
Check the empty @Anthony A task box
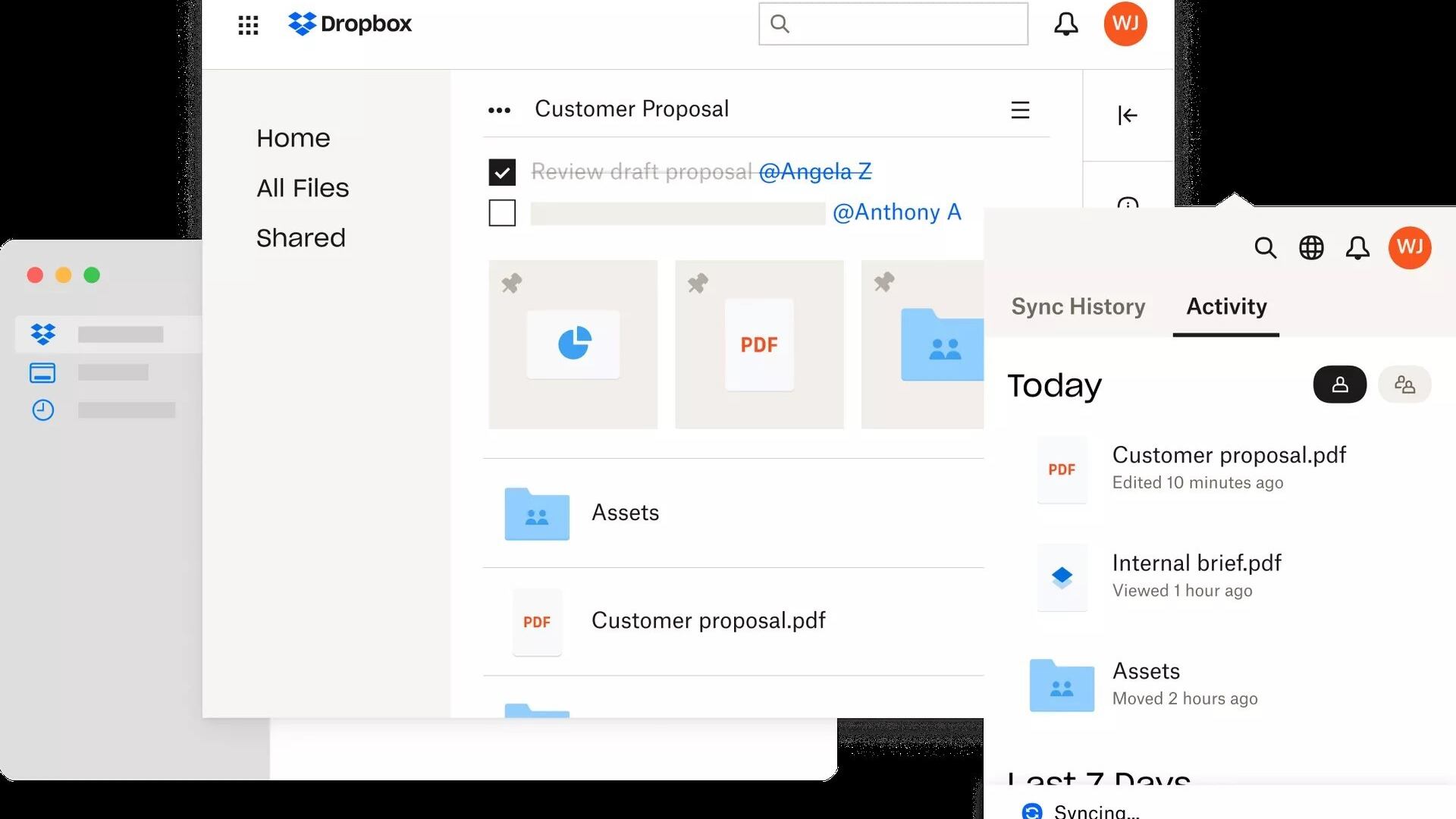502,213
